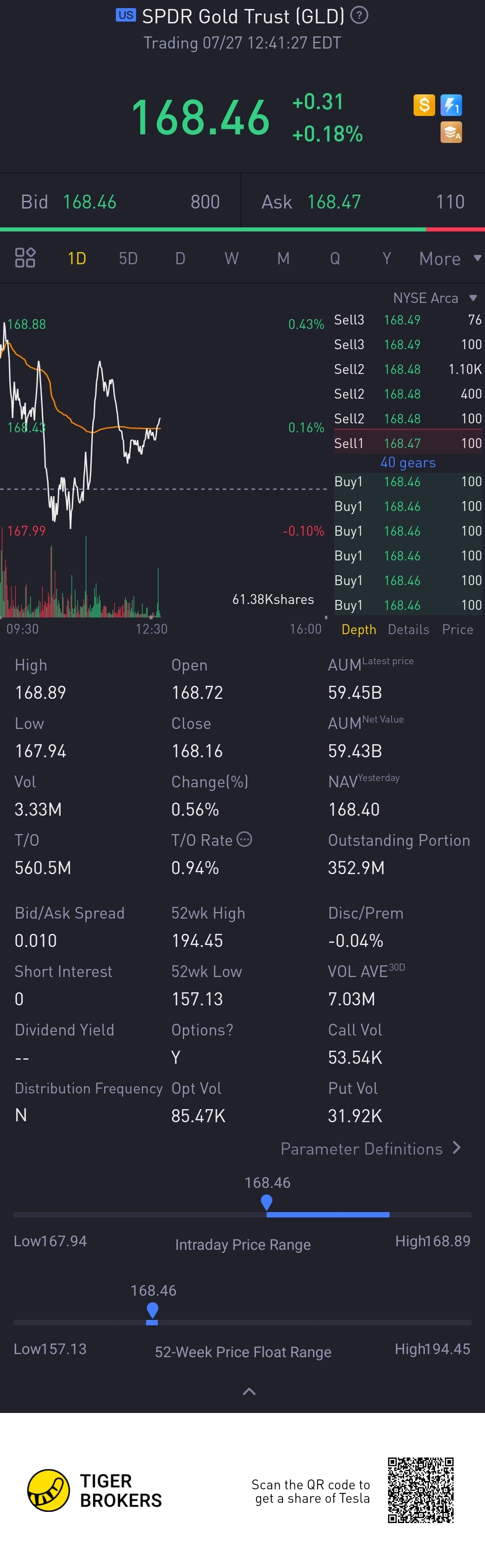485x1568 pixels.
Task: Tap the help question mark beside GLD title
Action: click(x=360, y=15)
